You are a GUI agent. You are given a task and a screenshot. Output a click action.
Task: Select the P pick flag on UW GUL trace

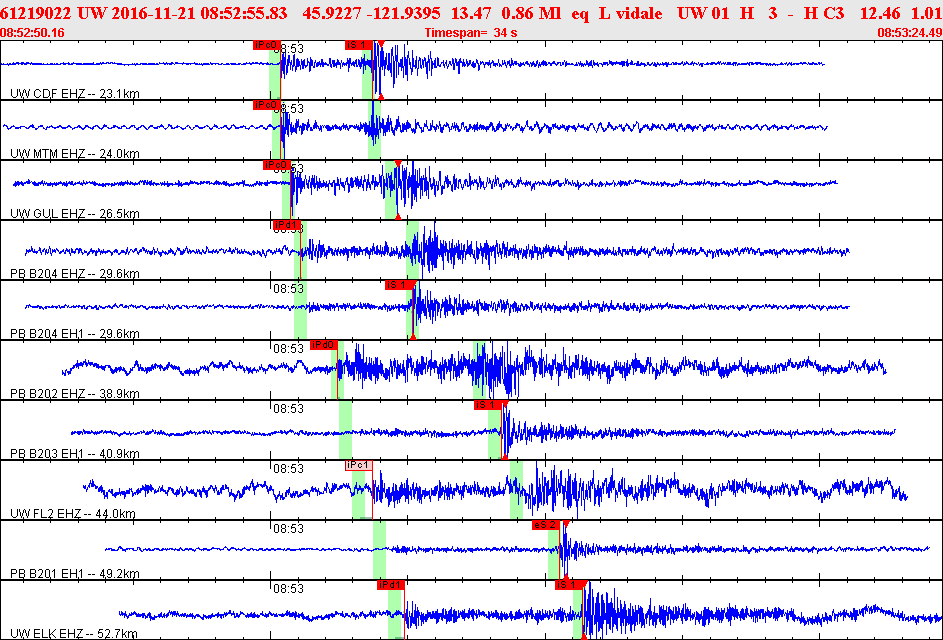click(x=276, y=165)
